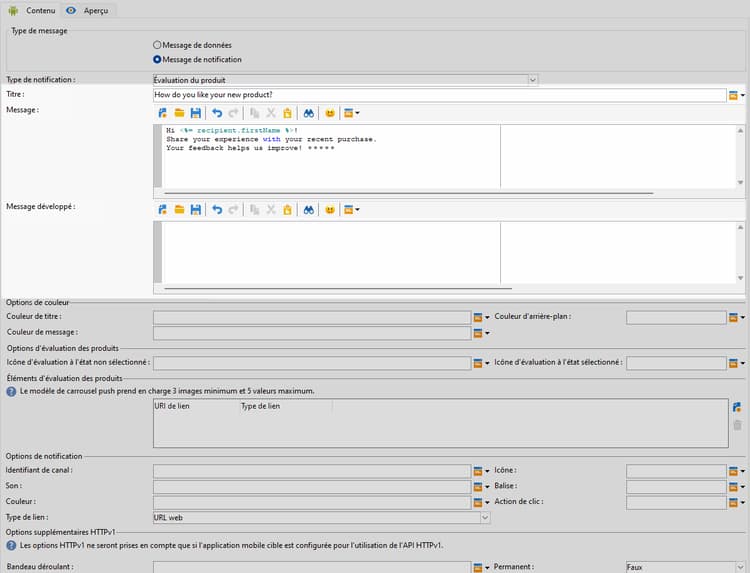Open find with the Message toolbar binoculars
The width and height of the screenshot is (750, 573).
click(x=309, y=113)
